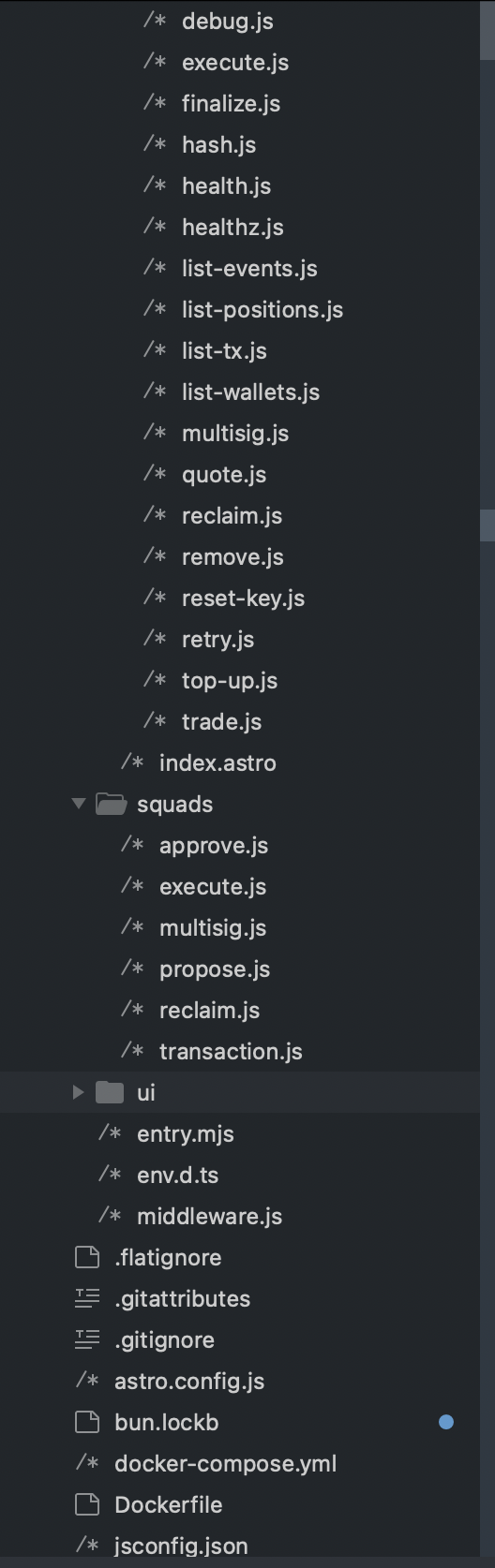This screenshot has width=495, height=1568.
Task: Click the astro.config.js code icon
Action: 87,1381
